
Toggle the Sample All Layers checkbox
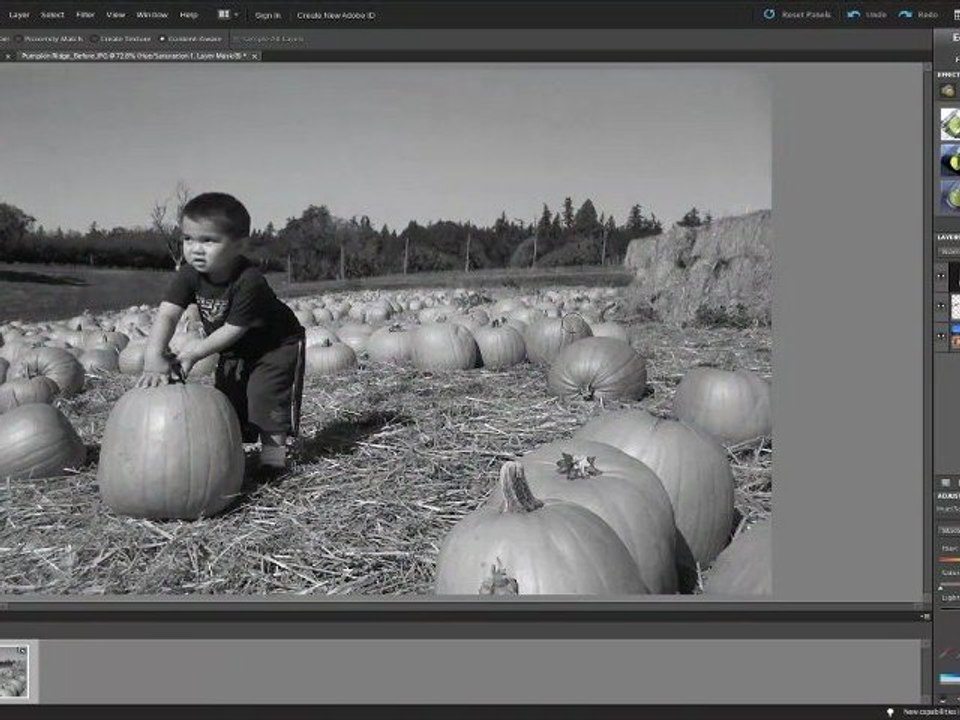tap(269, 39)
